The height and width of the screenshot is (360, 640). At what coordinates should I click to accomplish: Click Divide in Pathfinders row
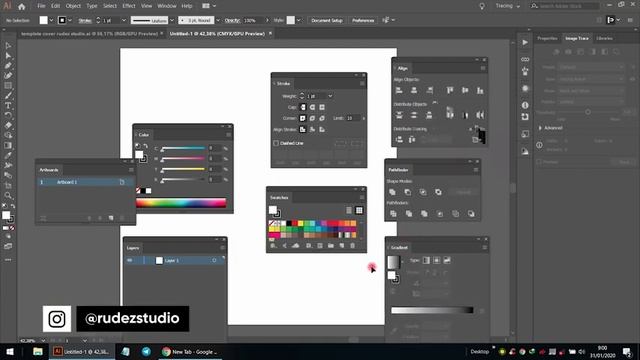[393, 213]
